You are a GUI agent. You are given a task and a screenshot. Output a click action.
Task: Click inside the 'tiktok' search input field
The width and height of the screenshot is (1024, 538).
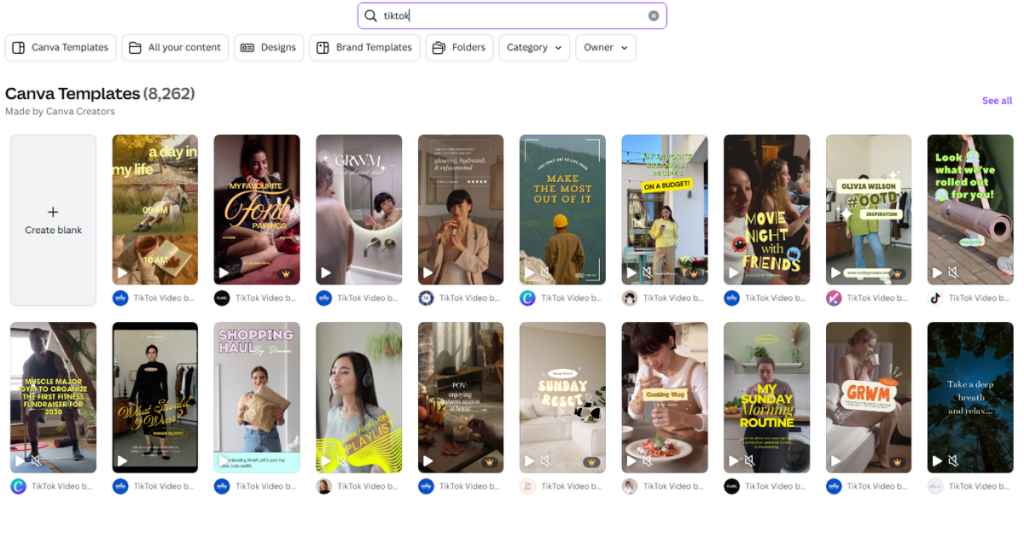click(510, 16)
